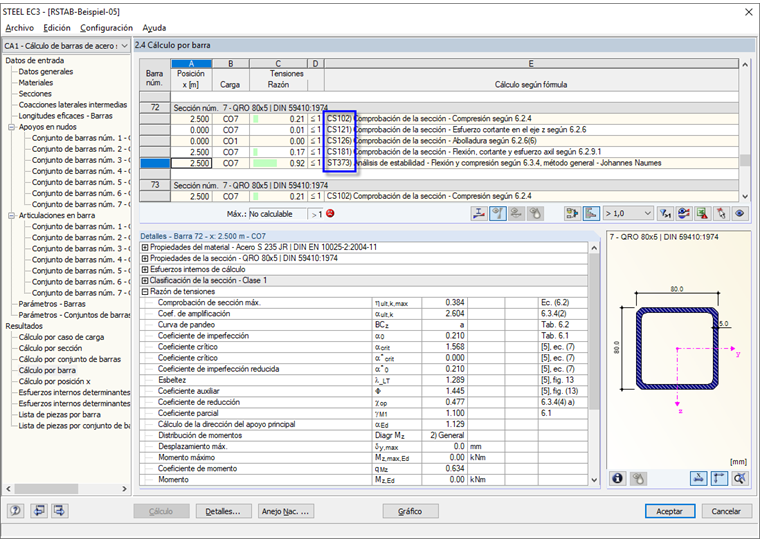Collapse Apoyos en nudos tree node
Viewport: 760px width, 542px height.
coord(12,127)
